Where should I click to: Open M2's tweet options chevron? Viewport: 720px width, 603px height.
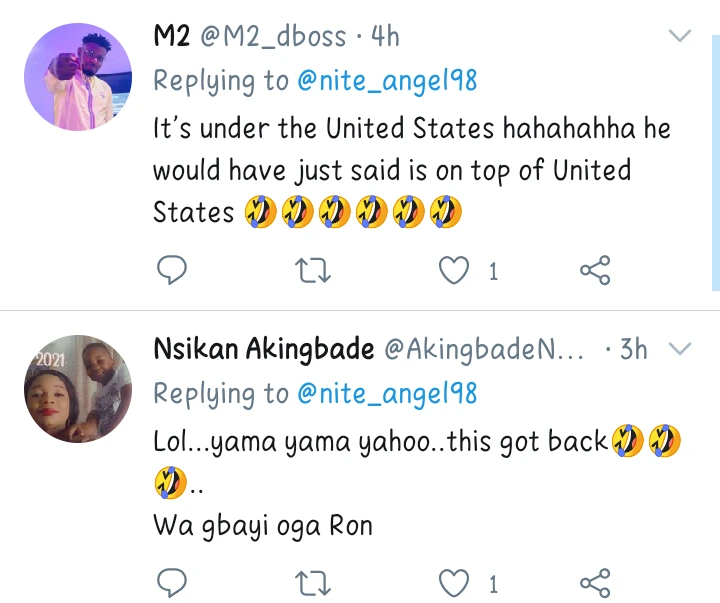(679, 37)
